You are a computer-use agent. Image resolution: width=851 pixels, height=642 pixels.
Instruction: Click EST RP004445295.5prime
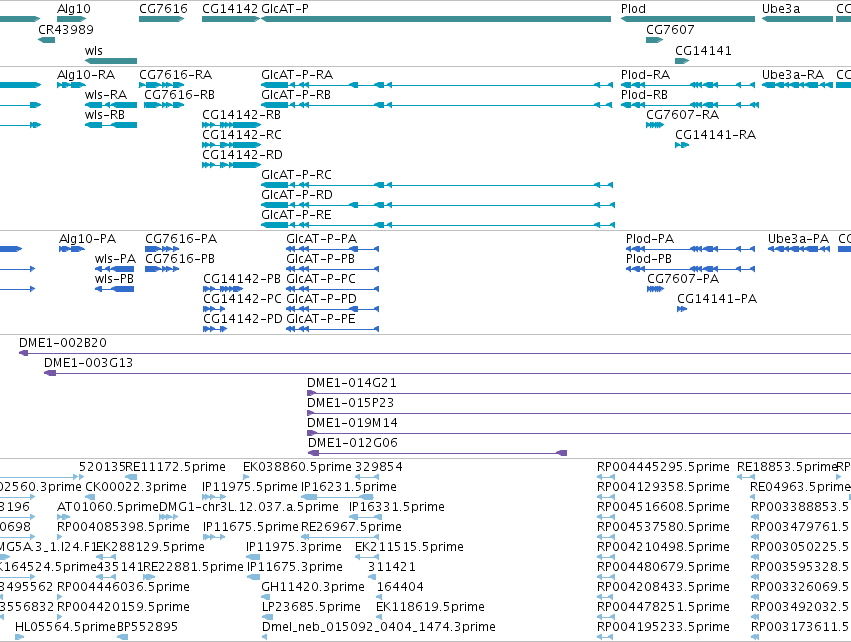tap(663, 467)
